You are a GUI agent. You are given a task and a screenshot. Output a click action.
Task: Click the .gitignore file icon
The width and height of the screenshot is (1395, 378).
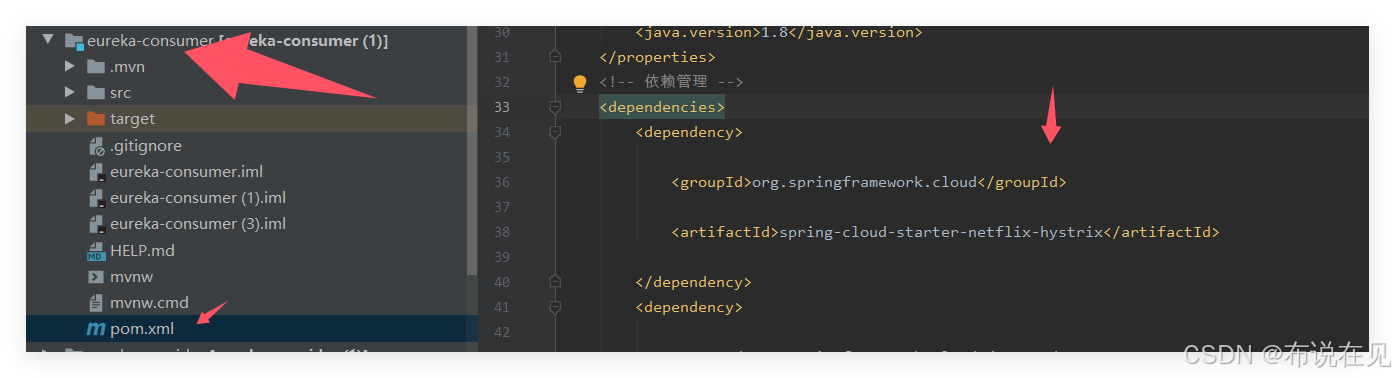pyautogui.click(x=96, y=146)
